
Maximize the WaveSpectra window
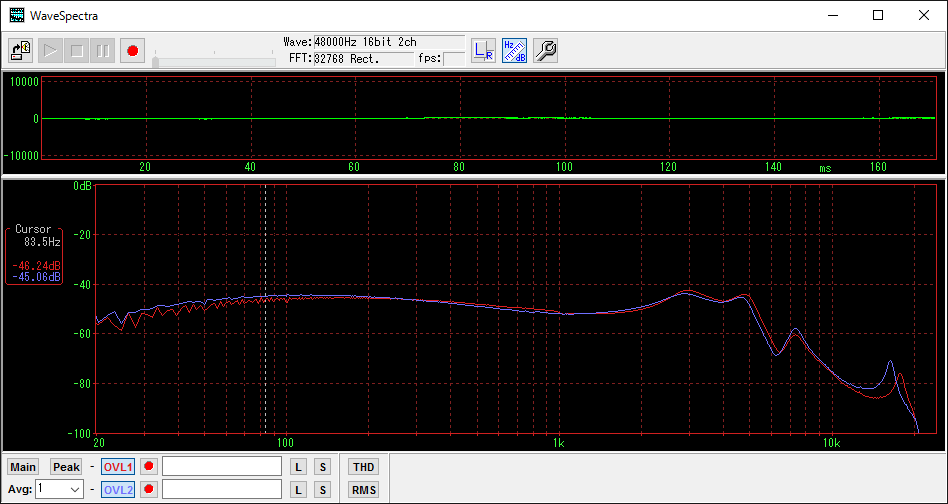click(x=878, y=16)
